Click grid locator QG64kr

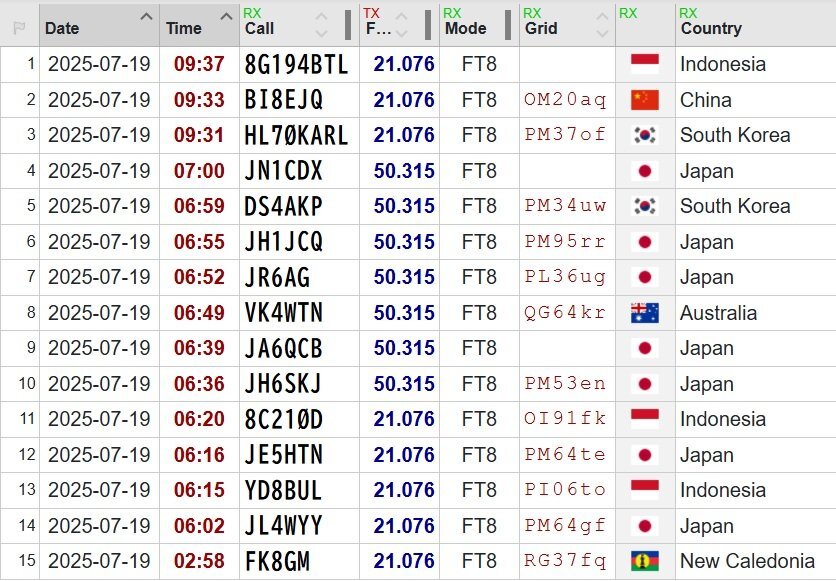tap(565, 312)
